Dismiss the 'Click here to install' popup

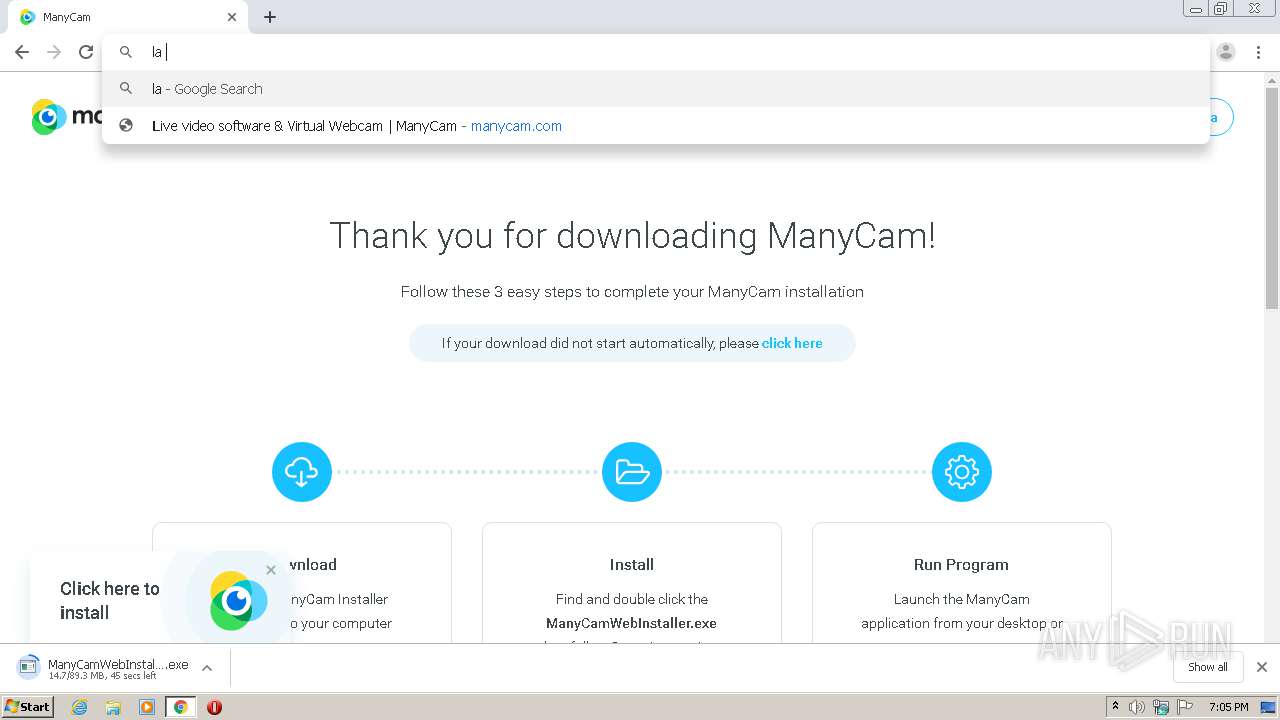[271, 570]
